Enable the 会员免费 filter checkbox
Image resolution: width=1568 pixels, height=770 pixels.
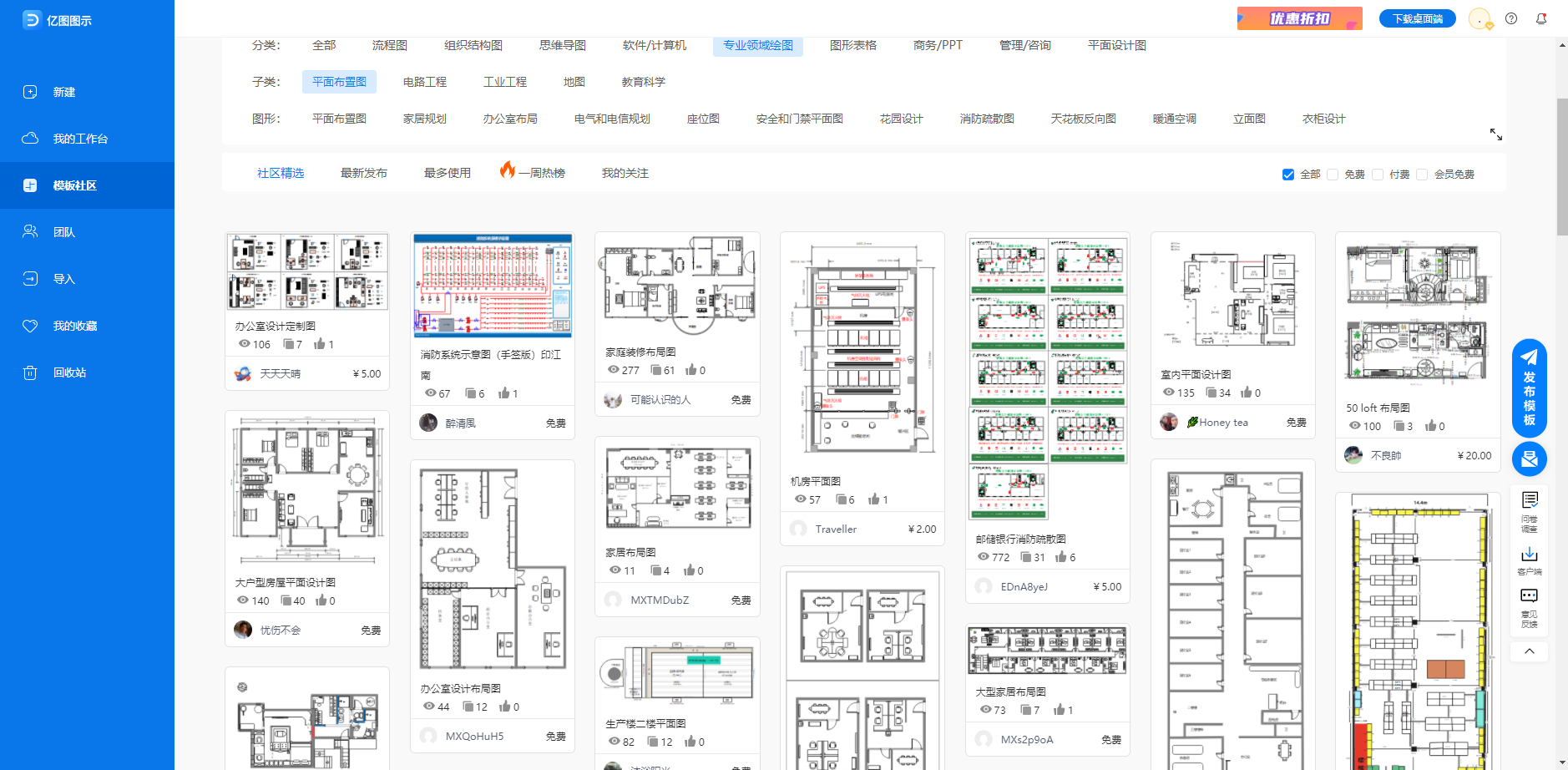tap(1422, 175)
